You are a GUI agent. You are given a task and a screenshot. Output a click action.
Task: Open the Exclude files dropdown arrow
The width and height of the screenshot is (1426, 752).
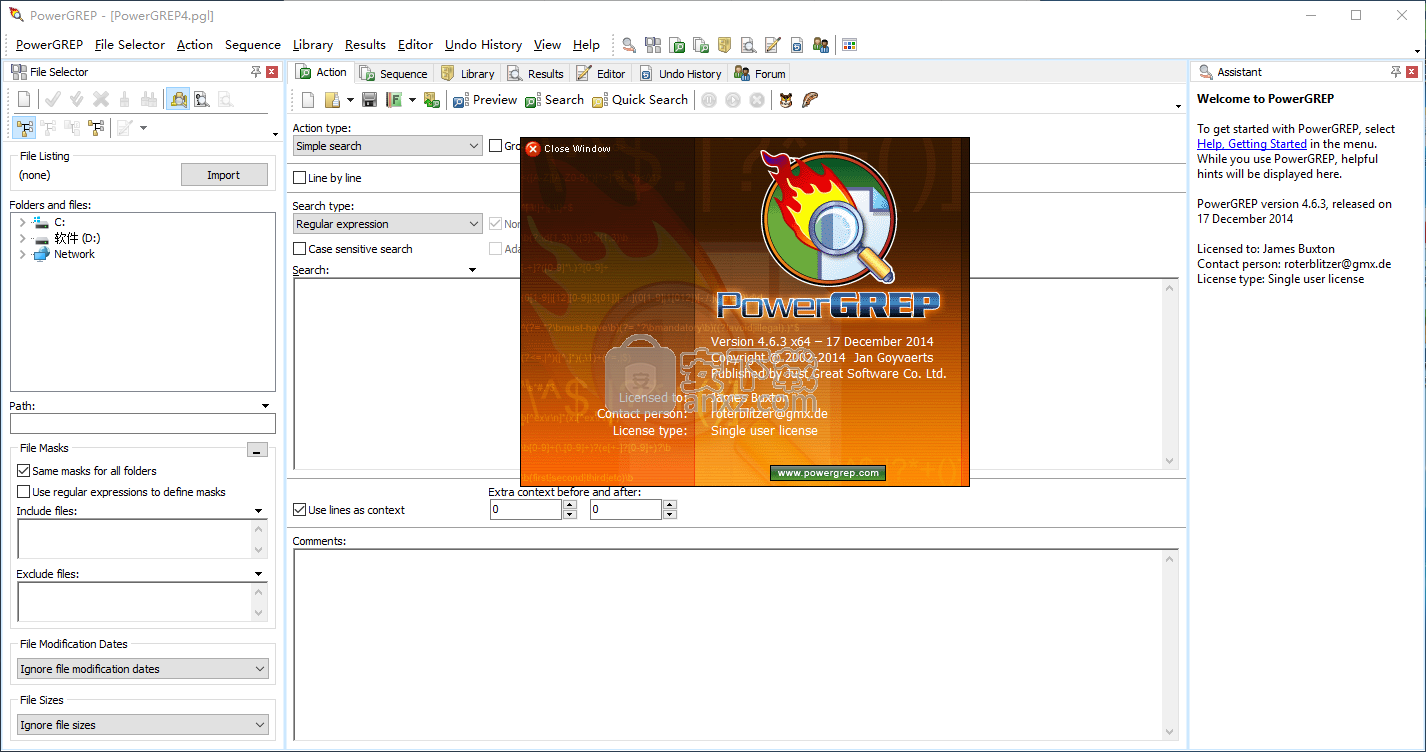click(x=259, y=574)
